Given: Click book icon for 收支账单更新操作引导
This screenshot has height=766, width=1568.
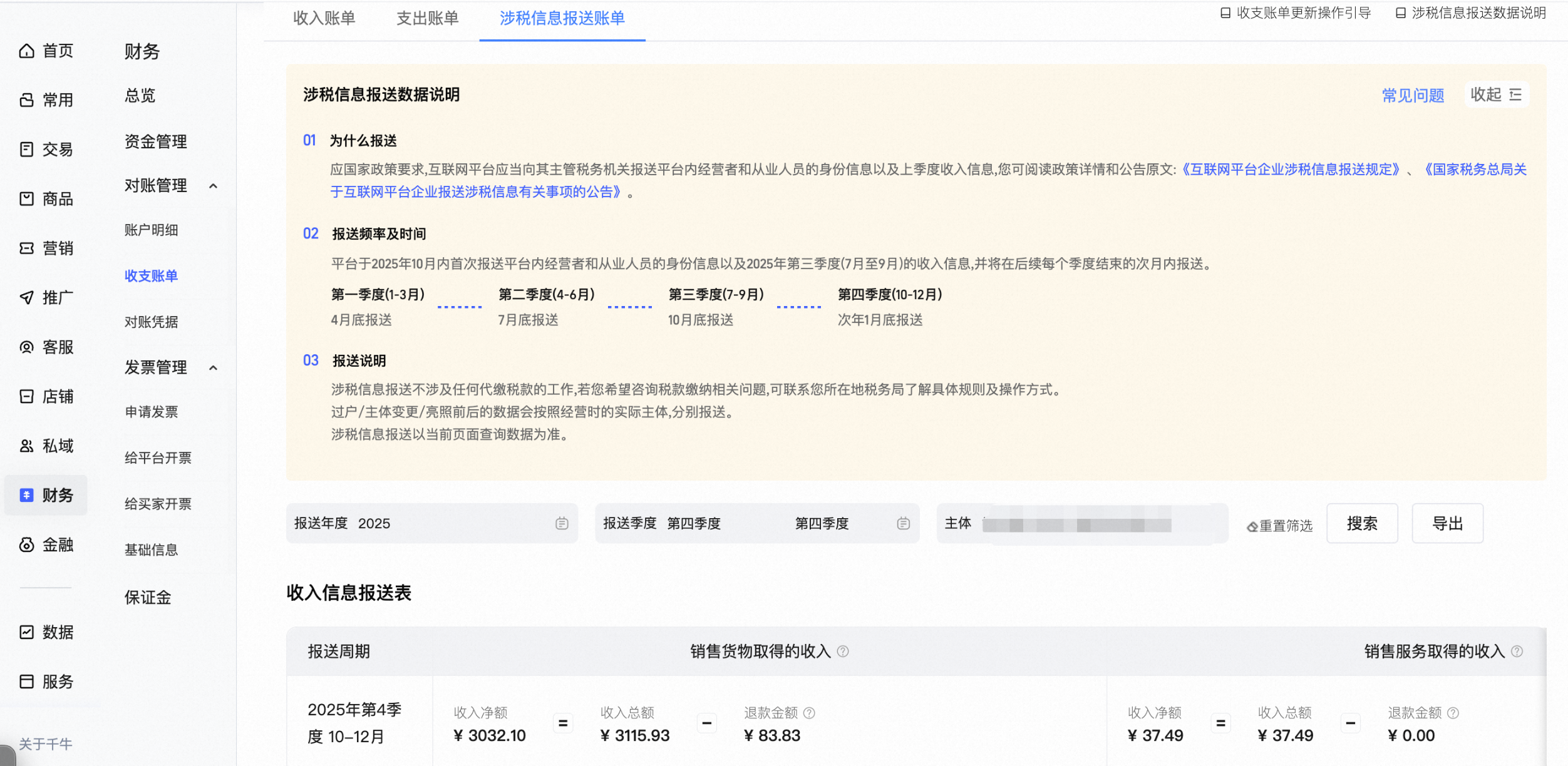Looking at the screenshot, I should tap(1225, 13).
